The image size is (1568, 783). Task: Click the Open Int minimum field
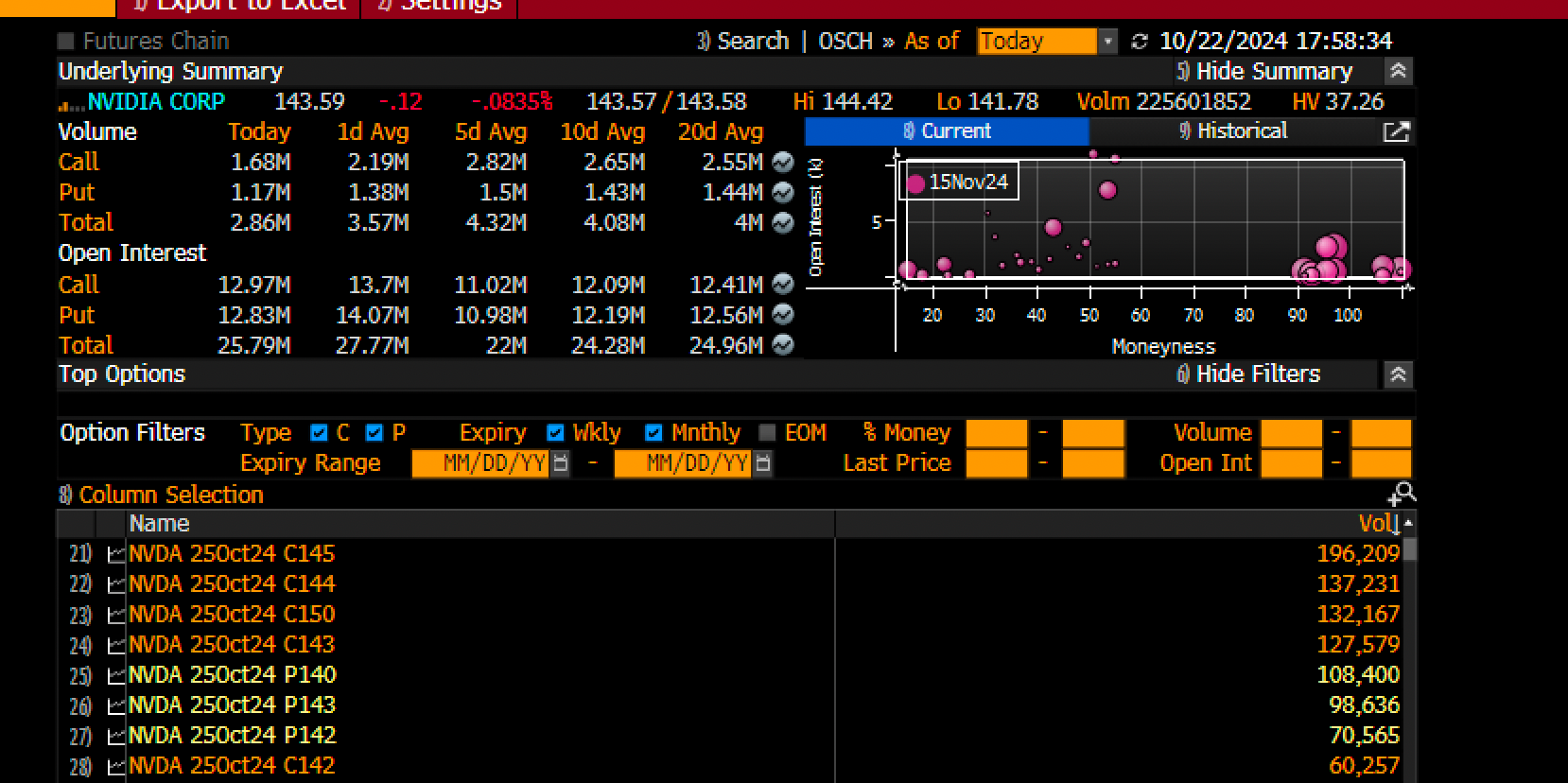pos(1291,463)
